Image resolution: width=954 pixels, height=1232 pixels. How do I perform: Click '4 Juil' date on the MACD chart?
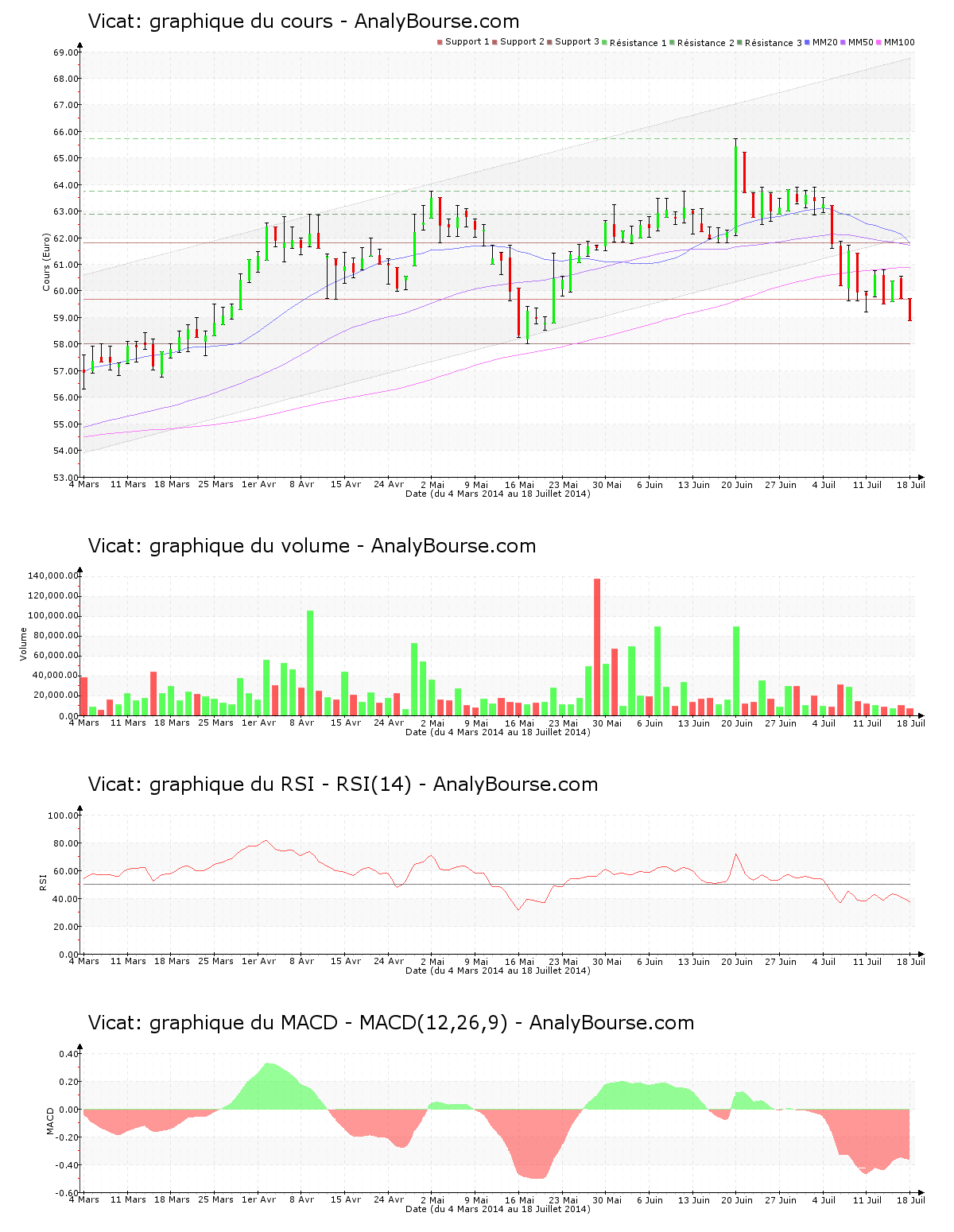[824, 1199]
